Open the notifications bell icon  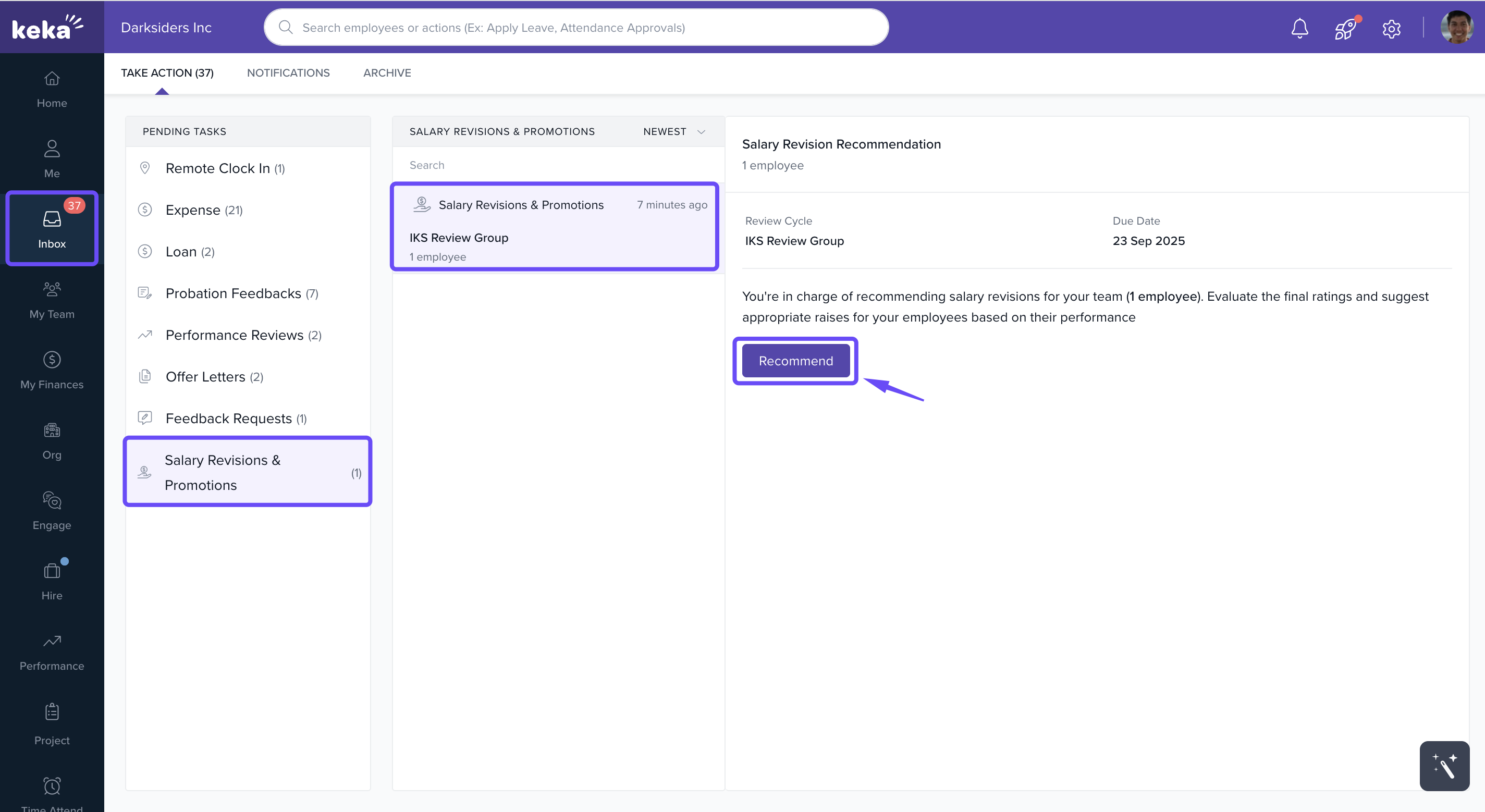(1299, 28)
